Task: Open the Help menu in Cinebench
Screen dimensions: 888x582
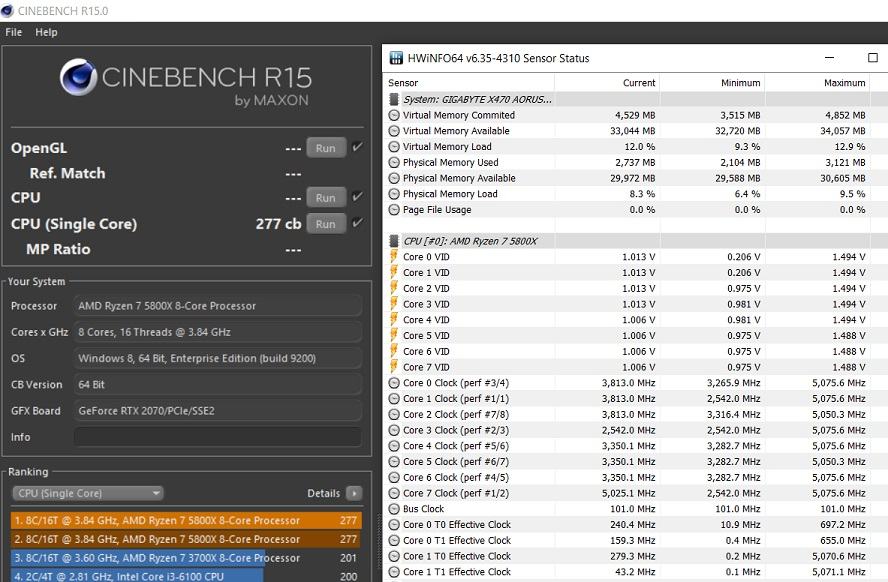Action: point(46,32)
